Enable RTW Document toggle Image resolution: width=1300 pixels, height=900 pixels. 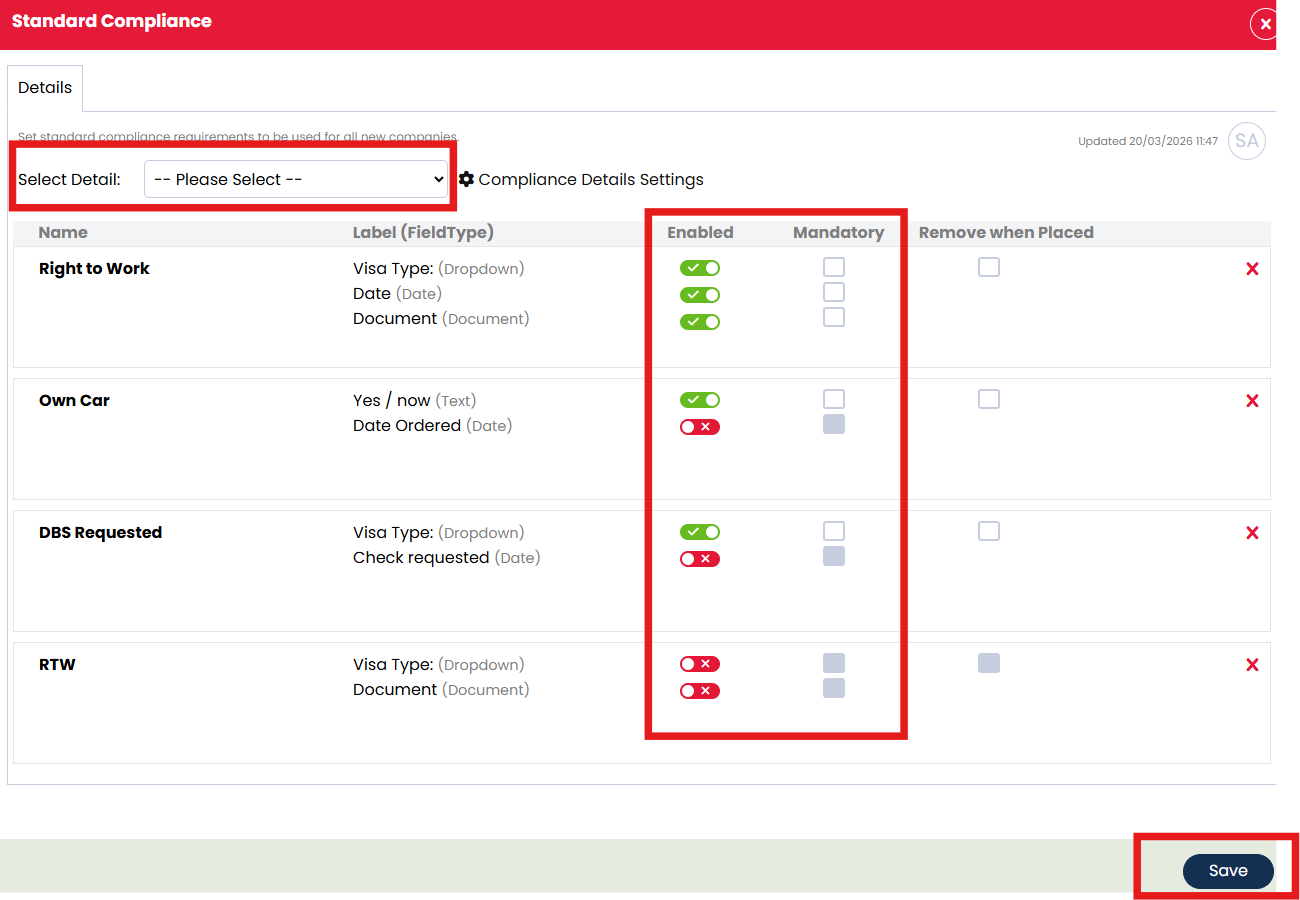[x=699, y=691]
